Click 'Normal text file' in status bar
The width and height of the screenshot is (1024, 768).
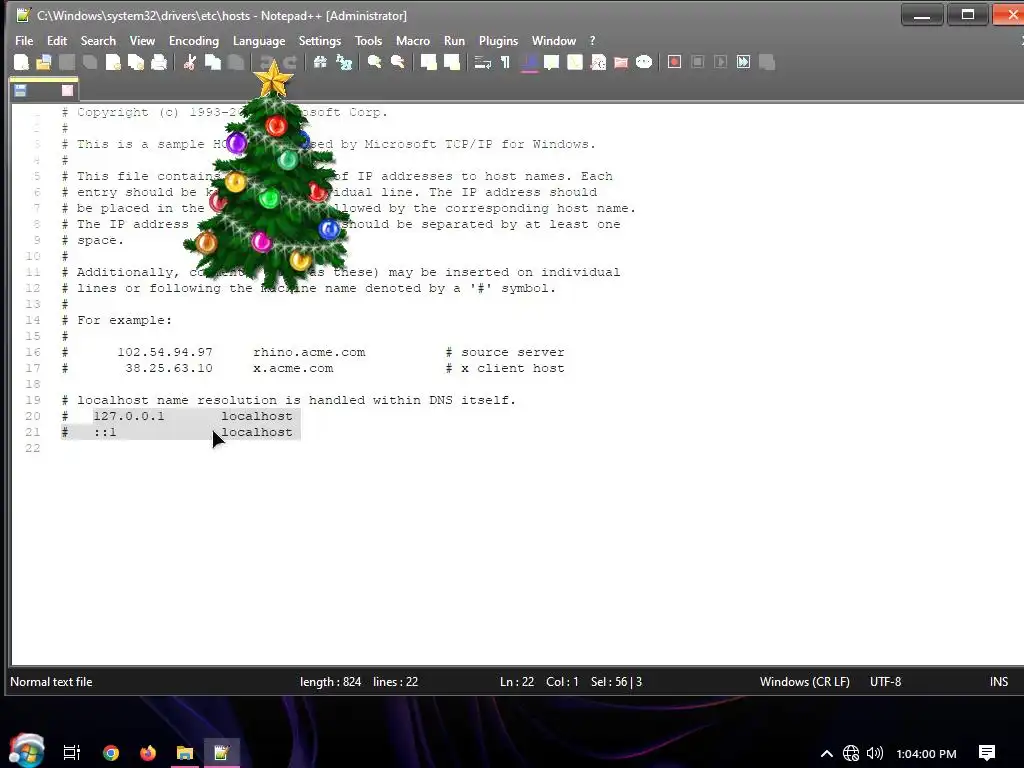point(51,682)
